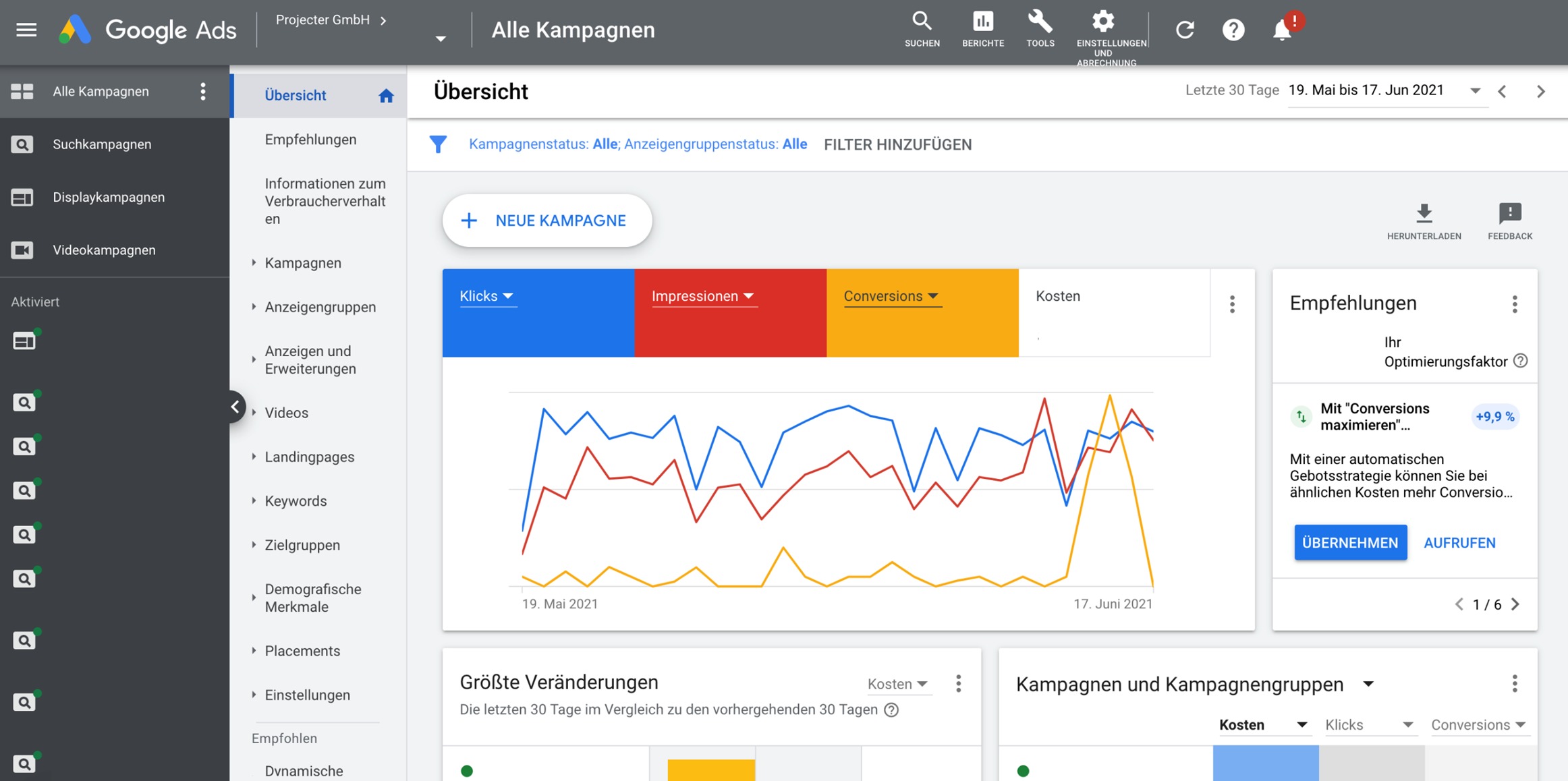This screenshot has height=781, width=1568.
Task: Click the blue filter funnel icon
Action: point(438,144)
